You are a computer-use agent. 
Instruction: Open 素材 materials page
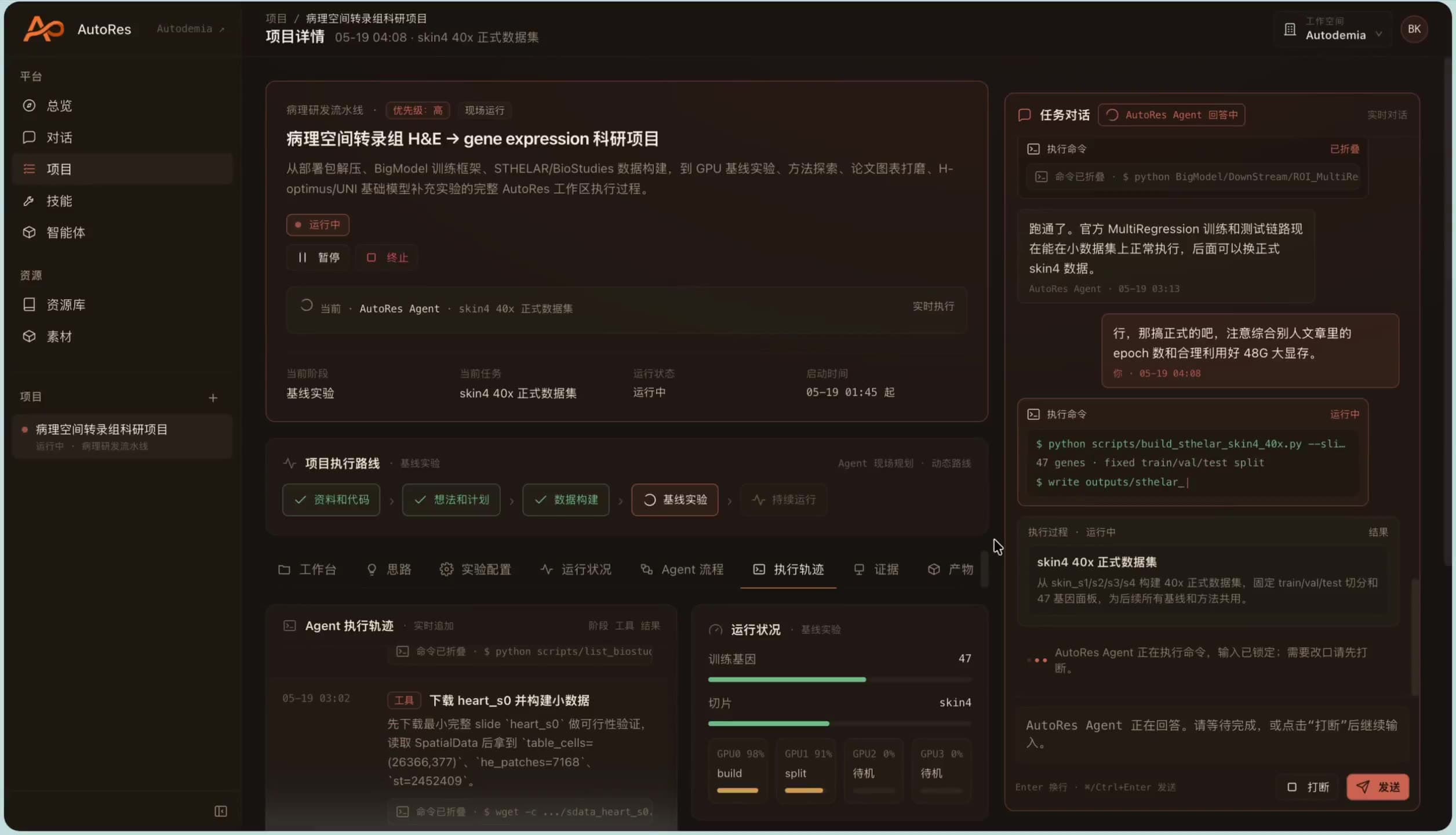click(x=122, y=336)
